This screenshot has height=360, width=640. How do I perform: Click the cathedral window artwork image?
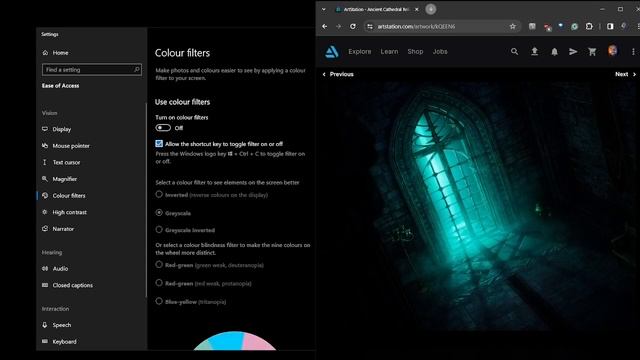pos(479,206)
